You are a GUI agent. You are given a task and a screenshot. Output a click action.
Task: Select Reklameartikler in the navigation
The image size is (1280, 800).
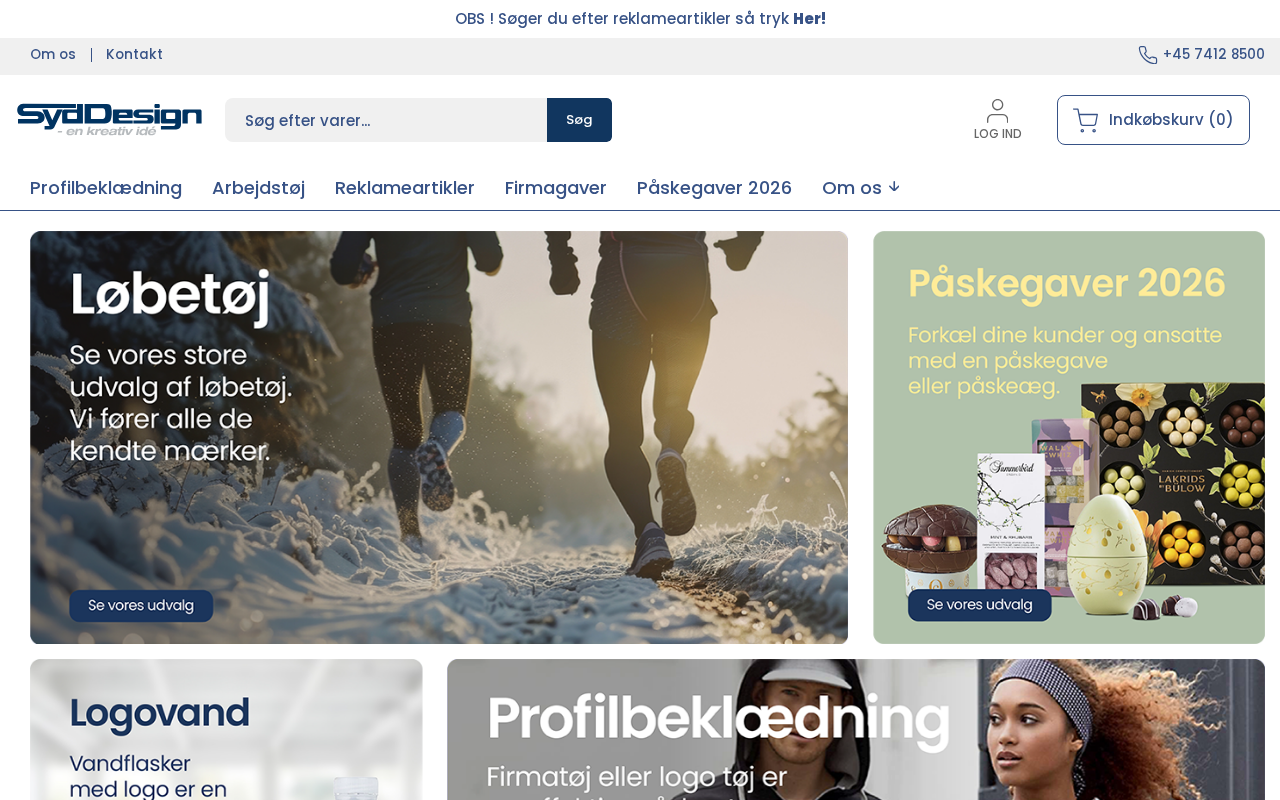click(405, 188)
